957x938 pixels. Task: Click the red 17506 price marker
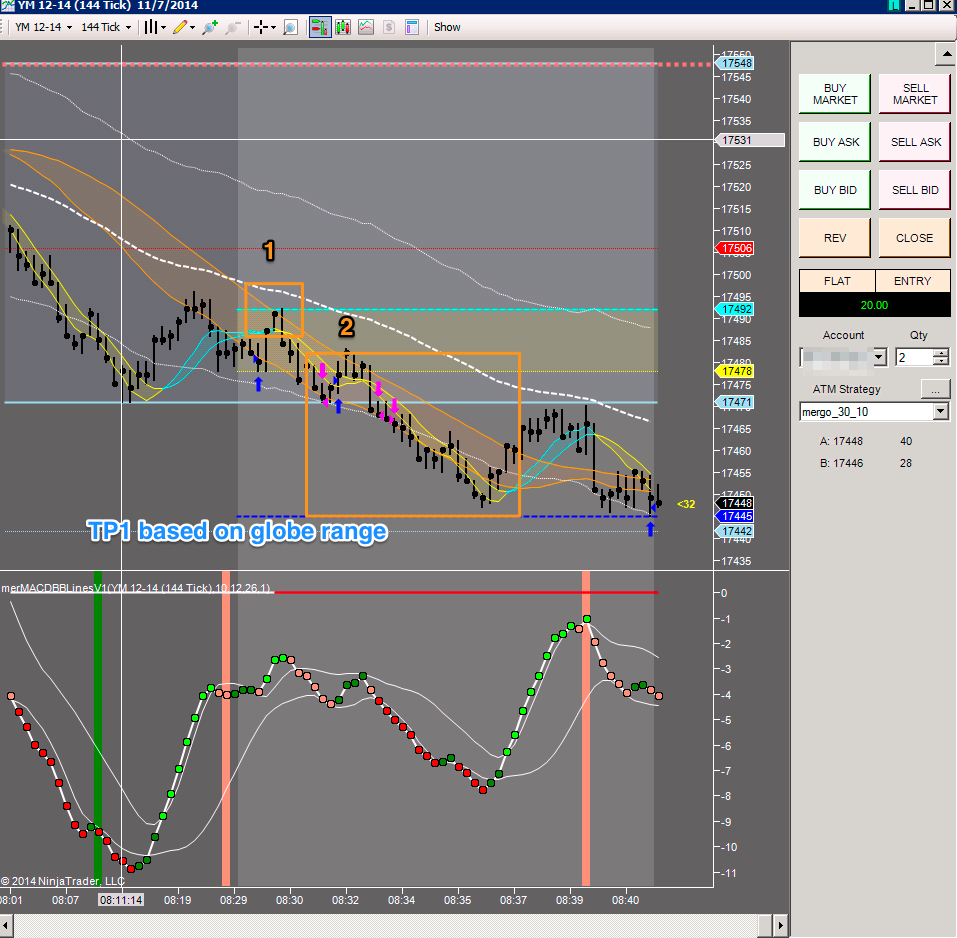click(x=735, y=248)
